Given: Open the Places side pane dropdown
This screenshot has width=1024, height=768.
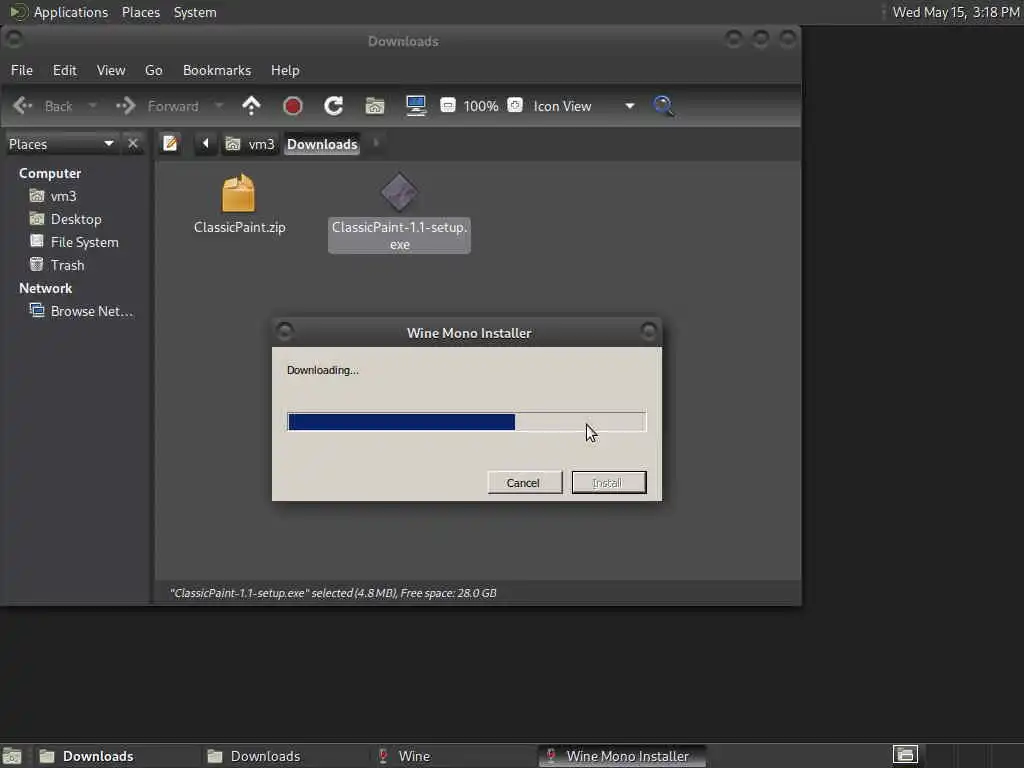Looking at the screenshot, I should (61, 144).
